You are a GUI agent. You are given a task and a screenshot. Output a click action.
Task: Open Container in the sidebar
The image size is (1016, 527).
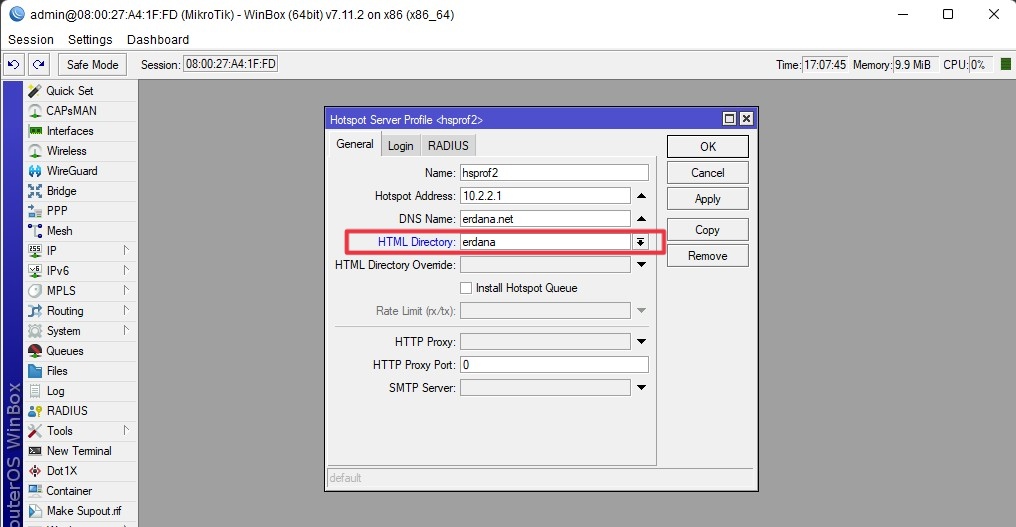point(69,491)
